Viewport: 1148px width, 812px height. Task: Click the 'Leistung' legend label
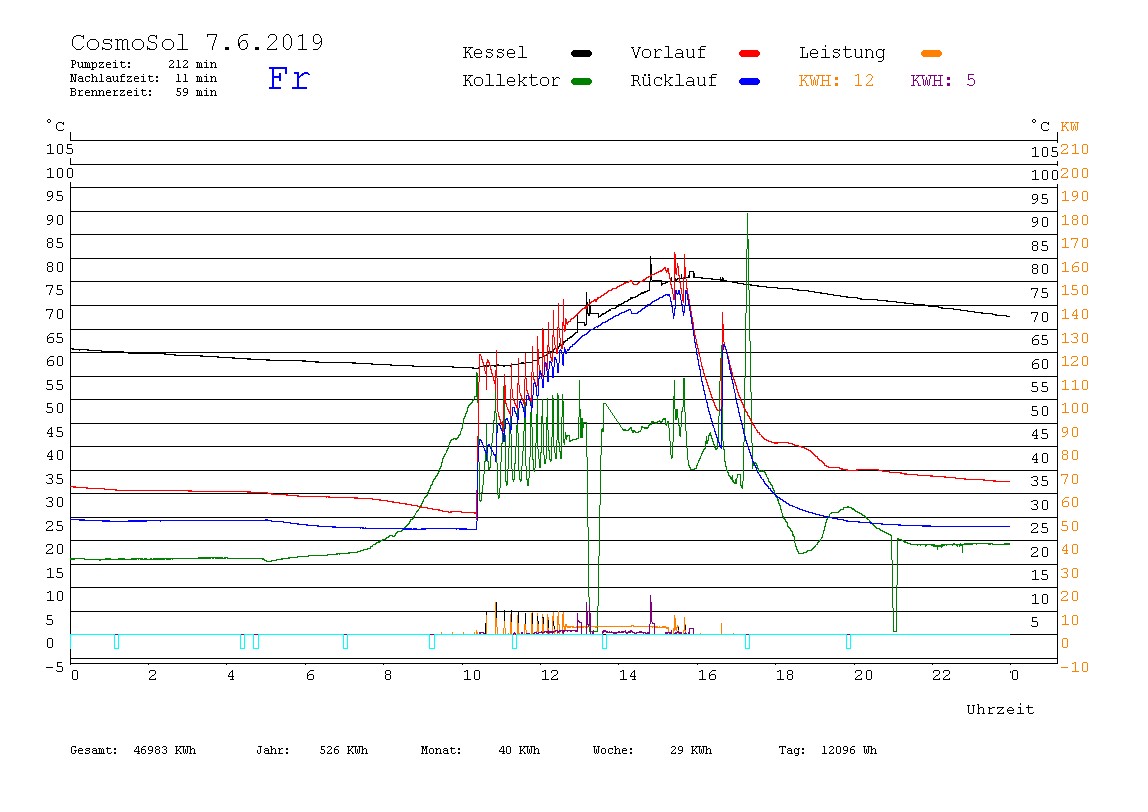tap(842, 53)
